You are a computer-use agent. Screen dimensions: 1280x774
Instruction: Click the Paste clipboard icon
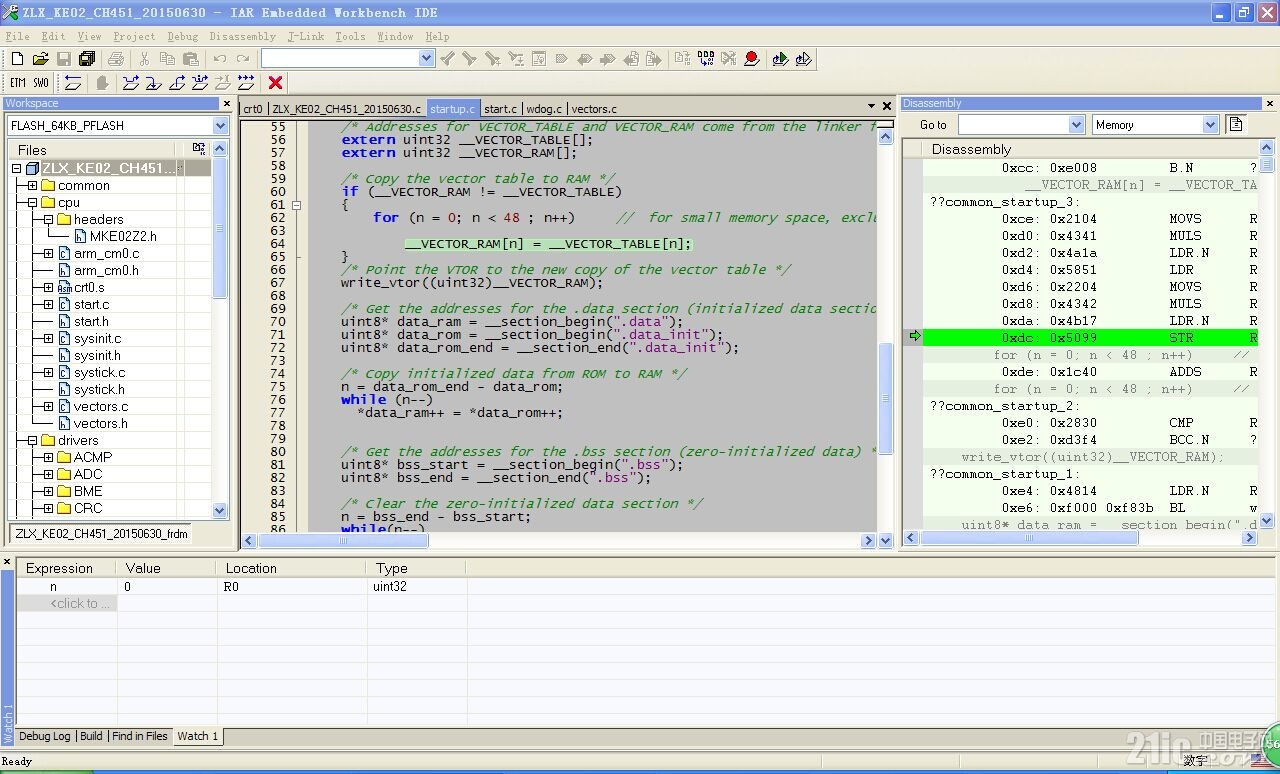pyautogui.click(x=190, y=59)
